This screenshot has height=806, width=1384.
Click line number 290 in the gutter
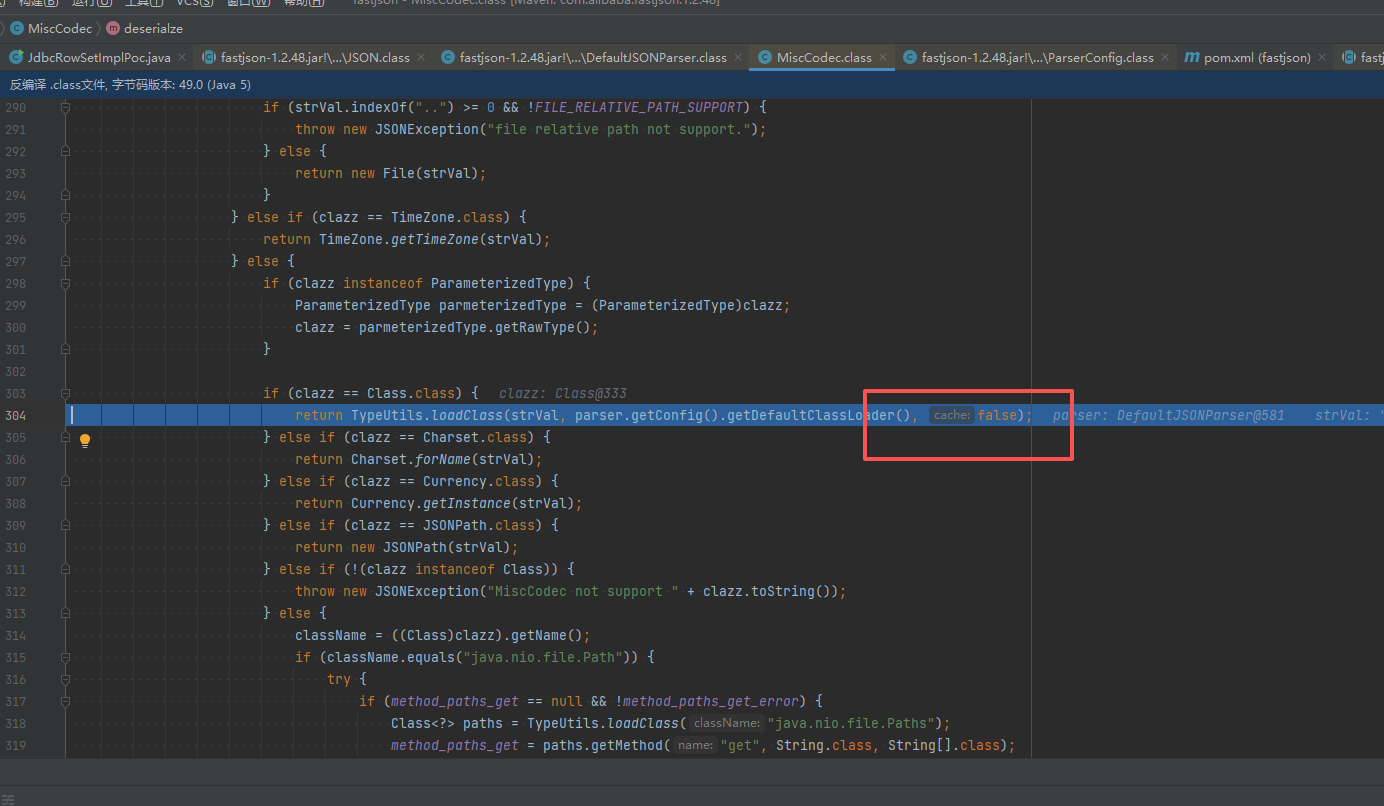(x=15, y=107)
